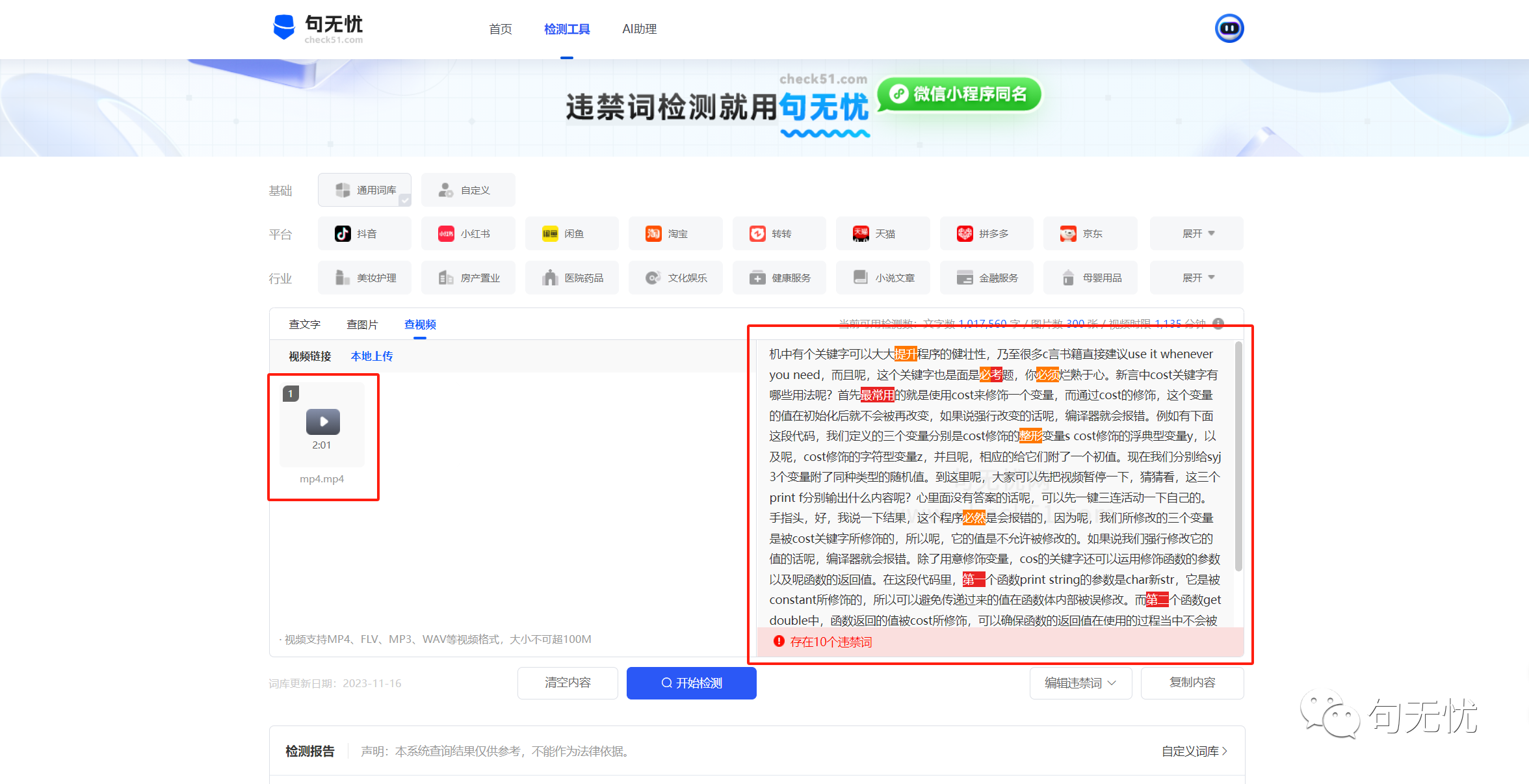Choose the 房产置业 industry icon
This screenshot has width=1529, height=784.
[446, 278]
